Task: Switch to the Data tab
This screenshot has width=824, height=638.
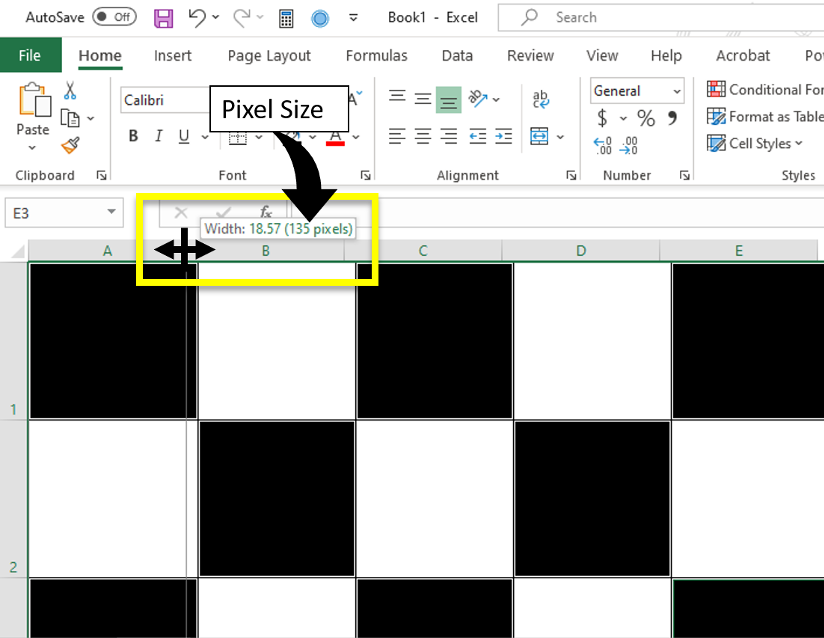Action: 457,56
